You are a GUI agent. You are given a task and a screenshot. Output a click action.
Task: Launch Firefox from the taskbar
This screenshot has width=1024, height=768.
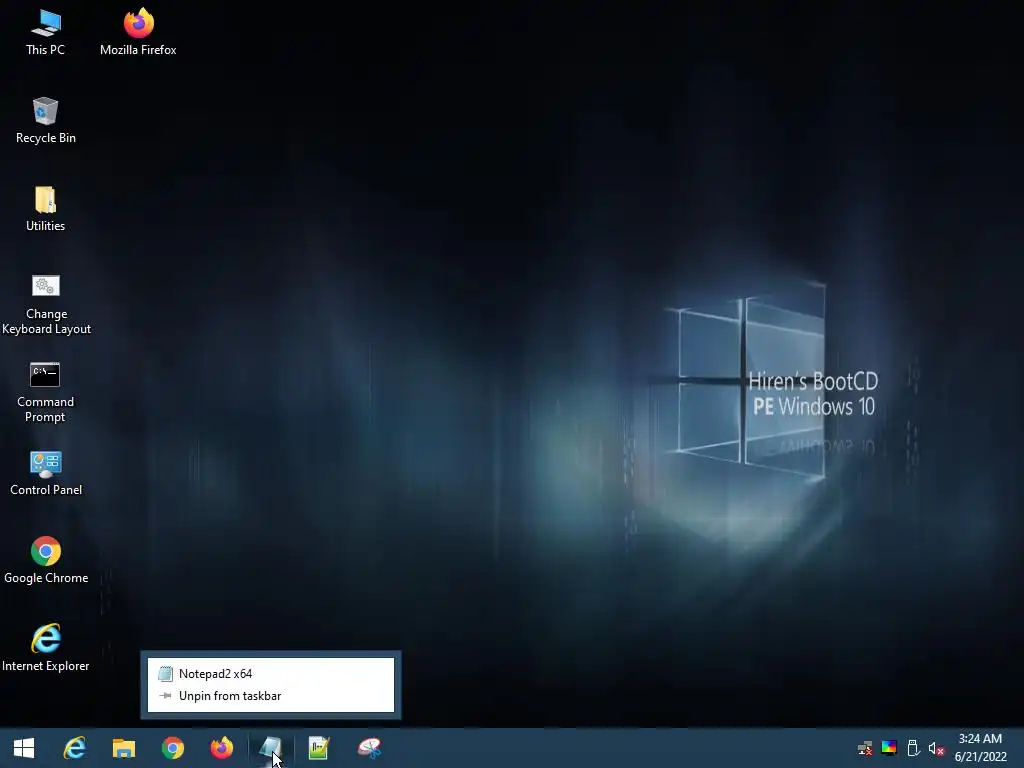click(x=221, y=748)
